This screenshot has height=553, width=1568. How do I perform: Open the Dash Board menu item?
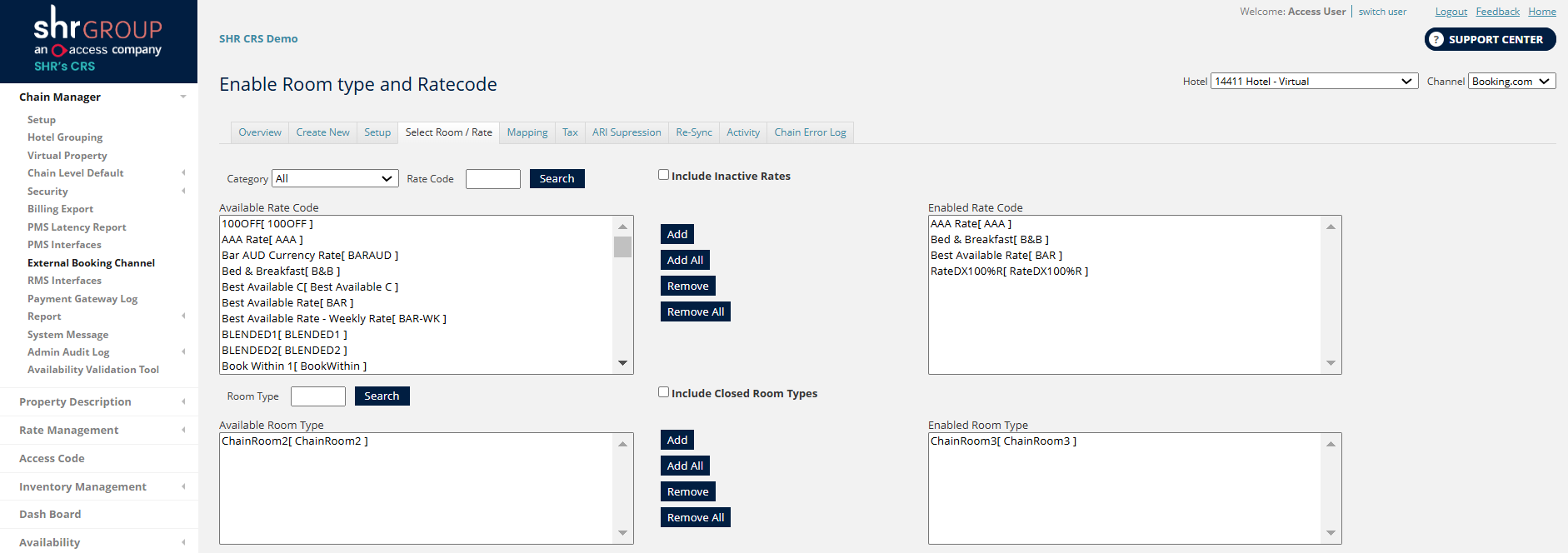coord(50,514)
